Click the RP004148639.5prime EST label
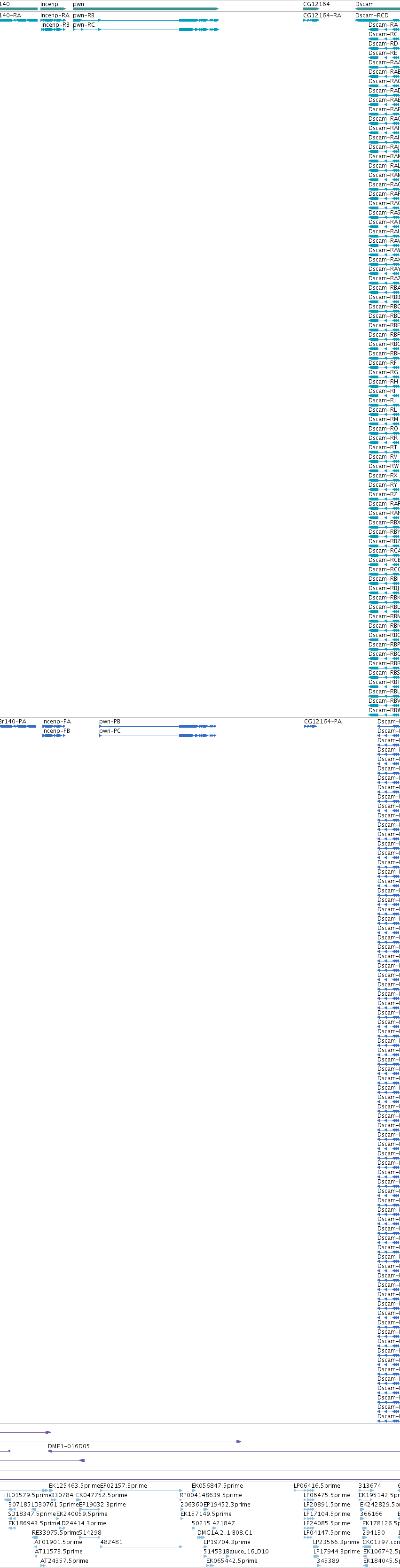Image resolution: width=400 pixels, height=1568 pixels. [211, 1495]
